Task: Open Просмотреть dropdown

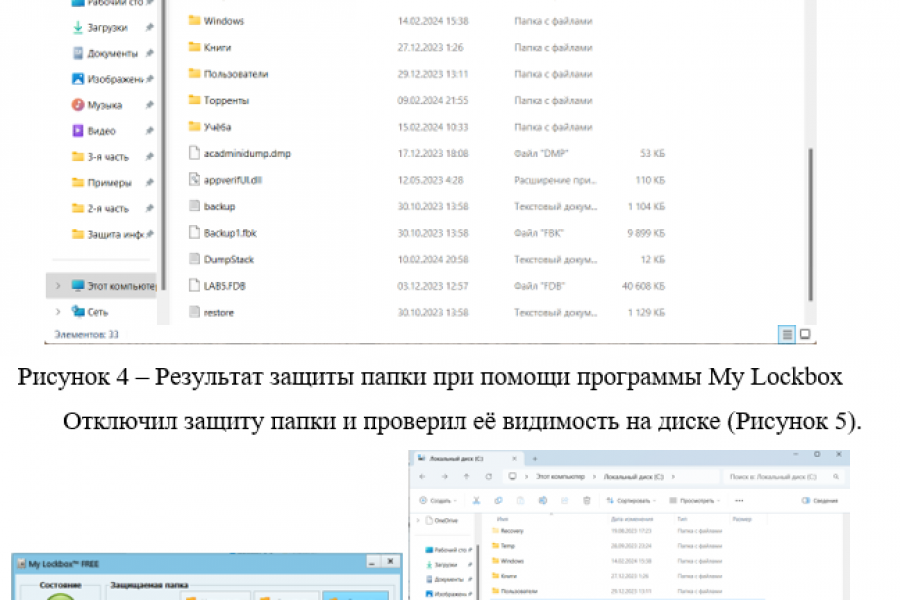Action: pyautogui.click(x=695, y=501)
